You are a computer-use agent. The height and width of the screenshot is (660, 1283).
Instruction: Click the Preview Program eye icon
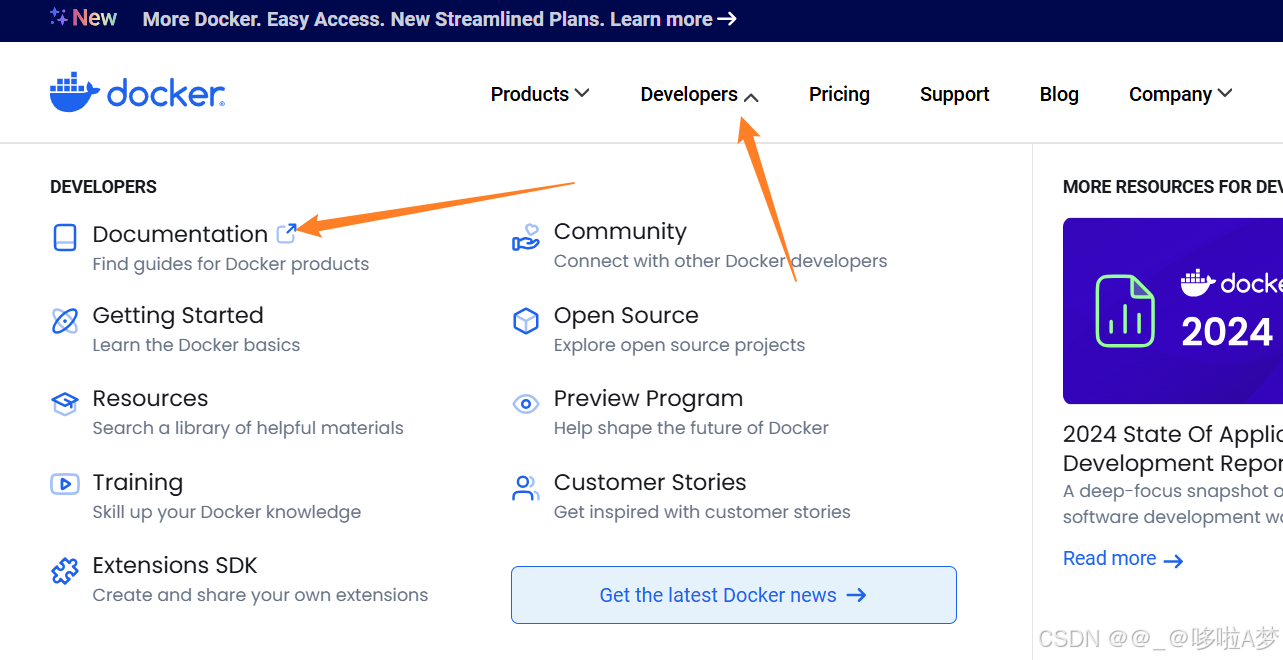(526, 404)
